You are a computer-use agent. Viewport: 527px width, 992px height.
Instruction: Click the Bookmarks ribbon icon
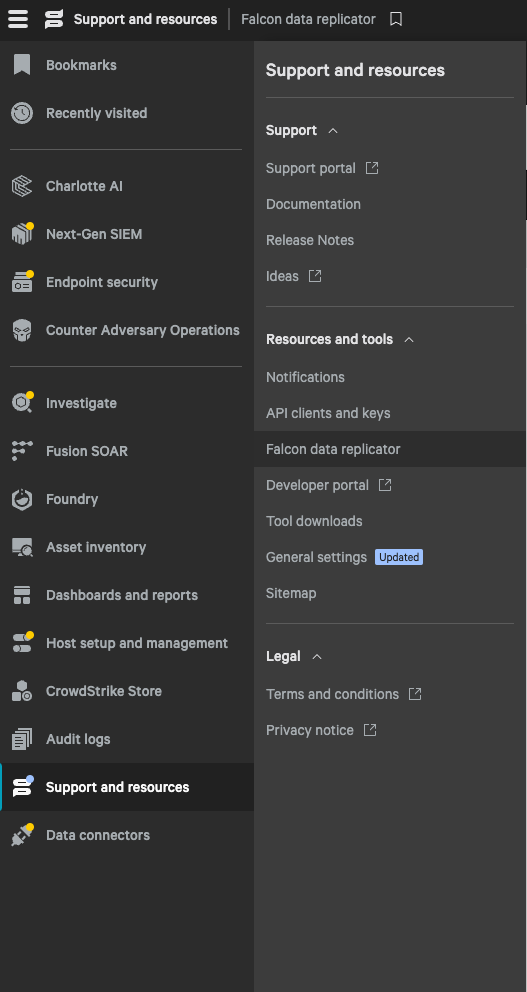(22, 65)
